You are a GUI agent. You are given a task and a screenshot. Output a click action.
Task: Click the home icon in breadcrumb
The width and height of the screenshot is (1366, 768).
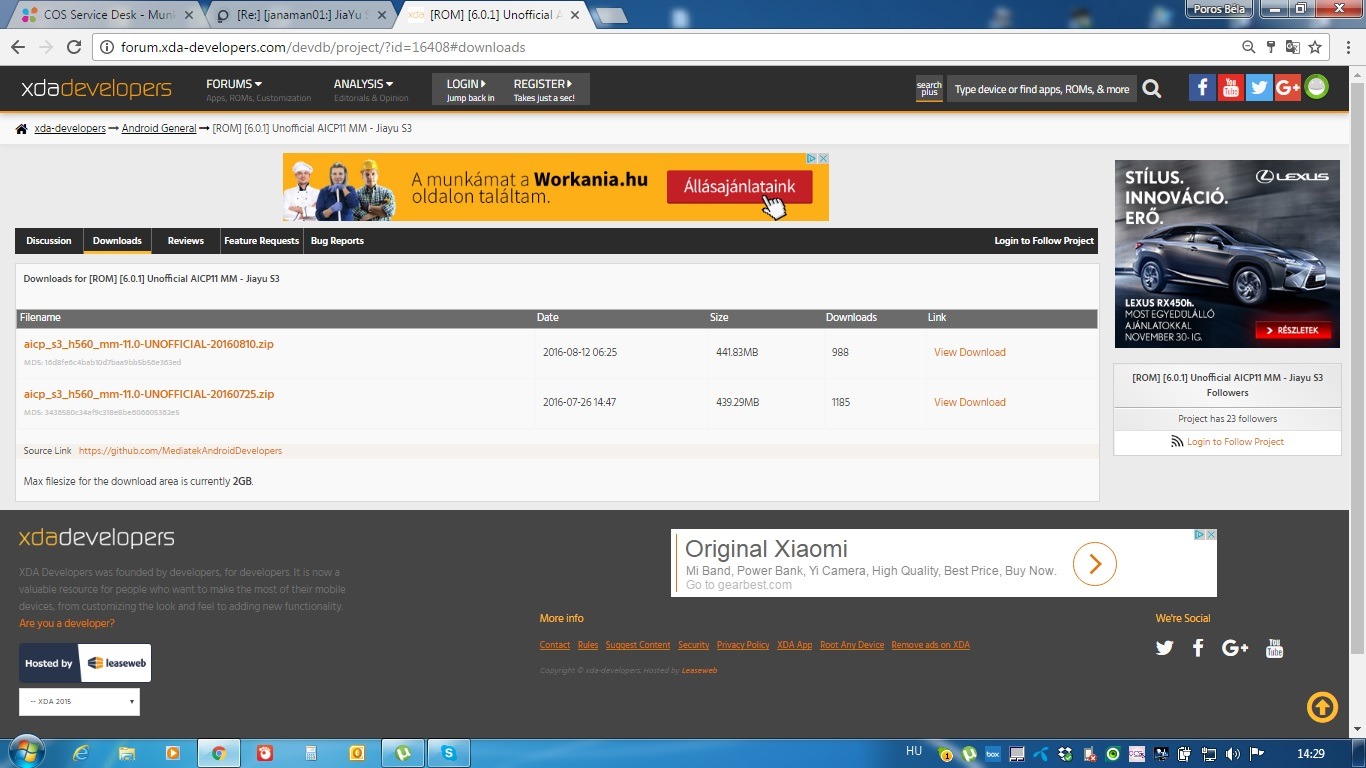click(21, 129)
